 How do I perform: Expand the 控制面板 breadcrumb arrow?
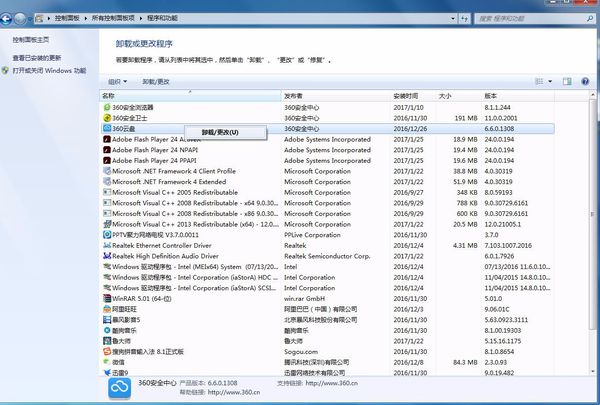[x=85, y=18]
